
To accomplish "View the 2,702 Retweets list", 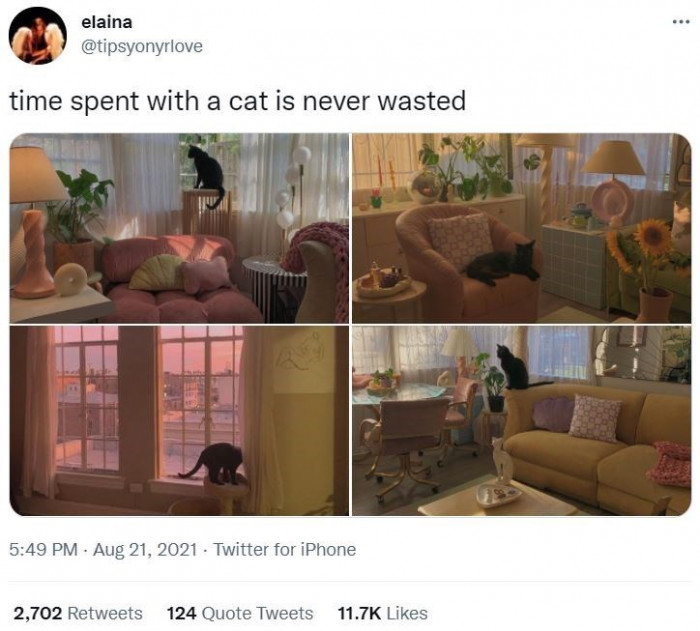I will [x=78, y=613].
